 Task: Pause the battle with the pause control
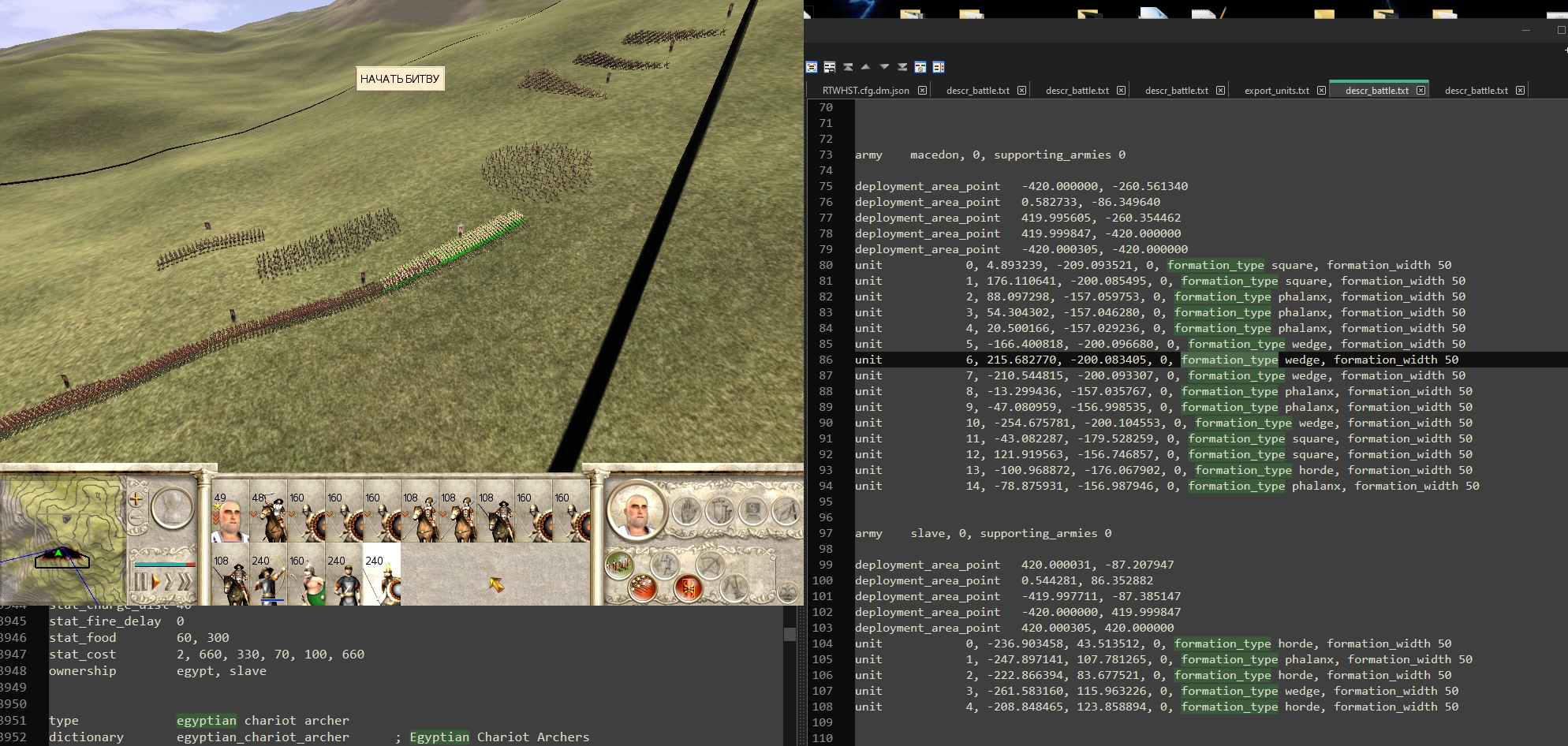pos(141,582)
